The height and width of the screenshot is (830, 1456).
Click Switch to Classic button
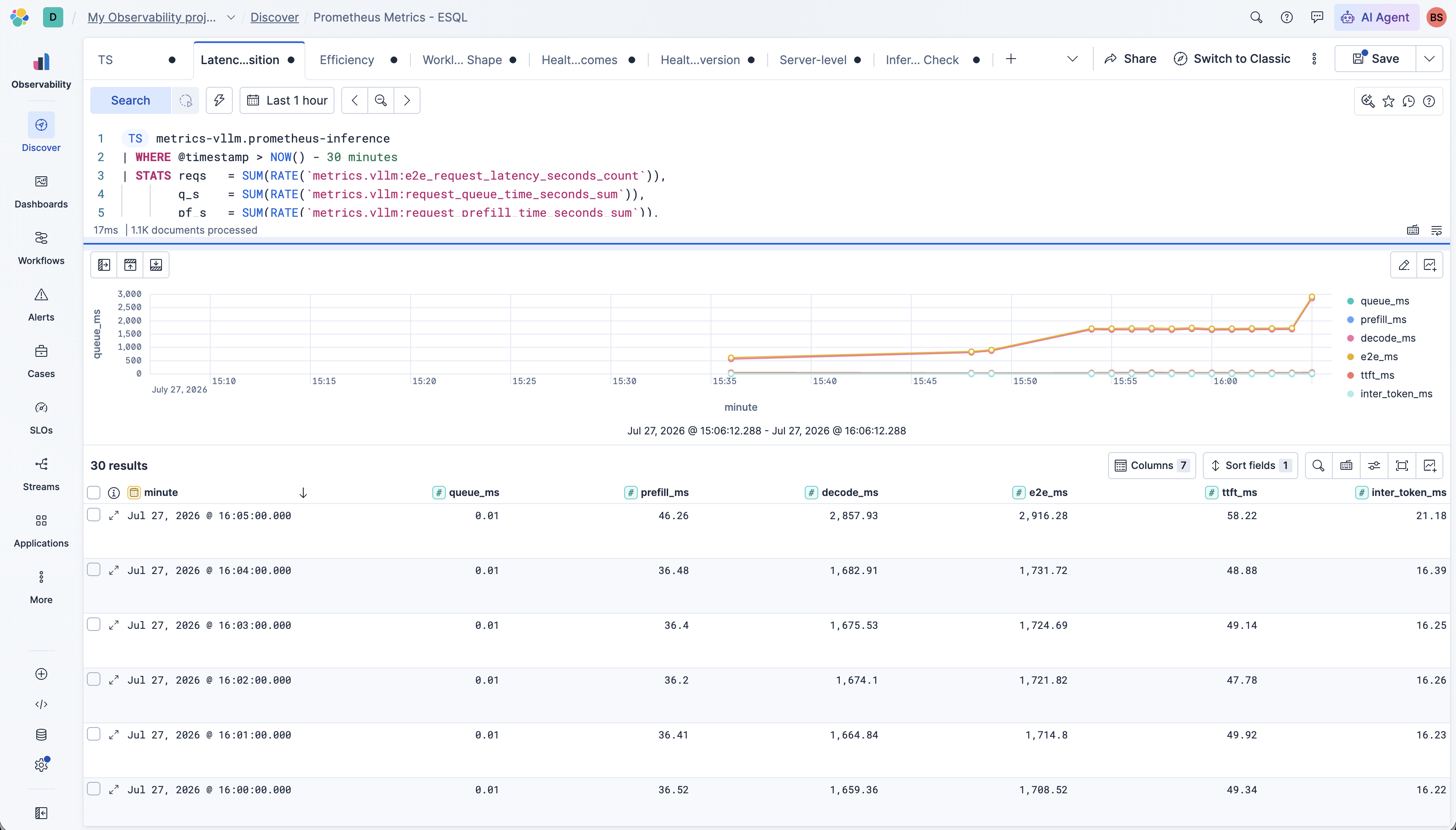coord(1232,59)
